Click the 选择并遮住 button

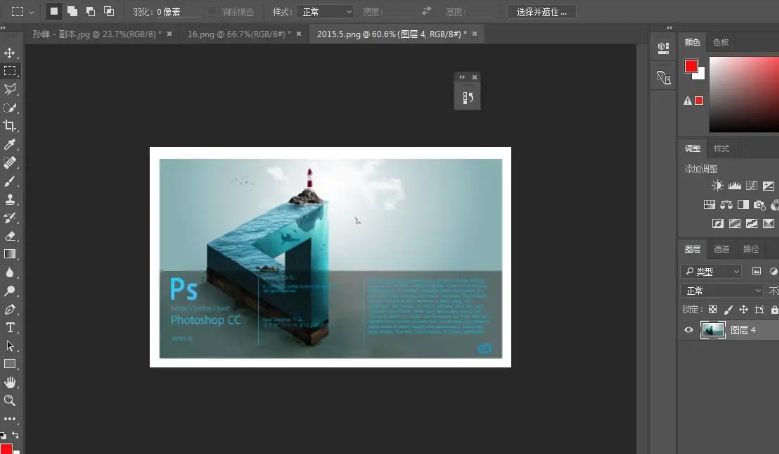pos(542,11)
